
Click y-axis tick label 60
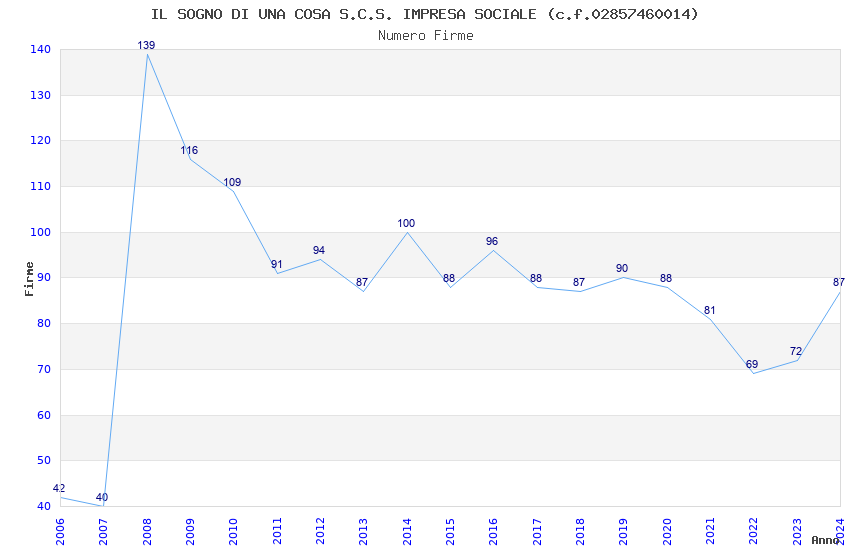click(44, 416)
